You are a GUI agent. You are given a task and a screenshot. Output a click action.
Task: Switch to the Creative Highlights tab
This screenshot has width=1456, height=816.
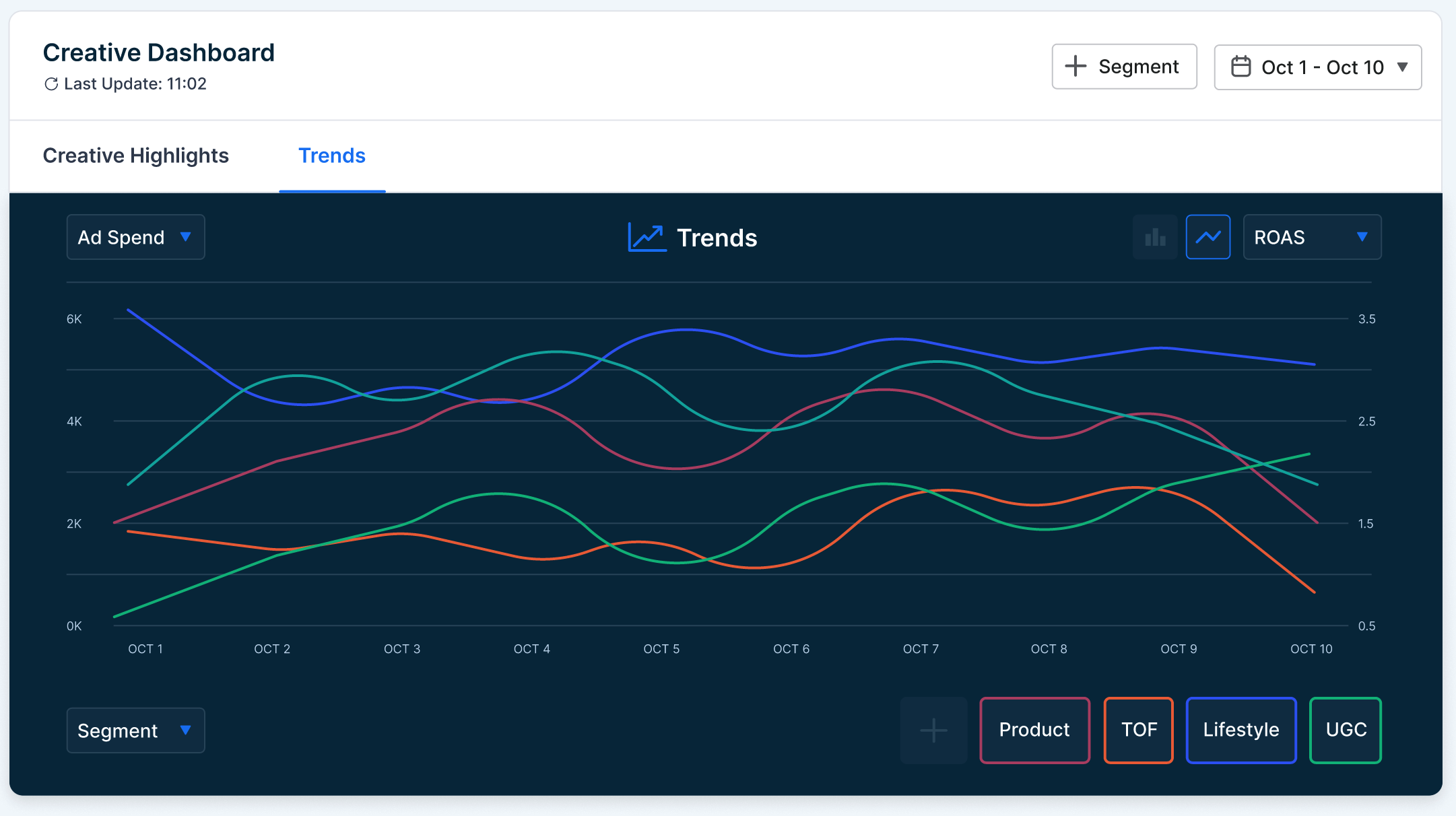[x=135, y=156]
